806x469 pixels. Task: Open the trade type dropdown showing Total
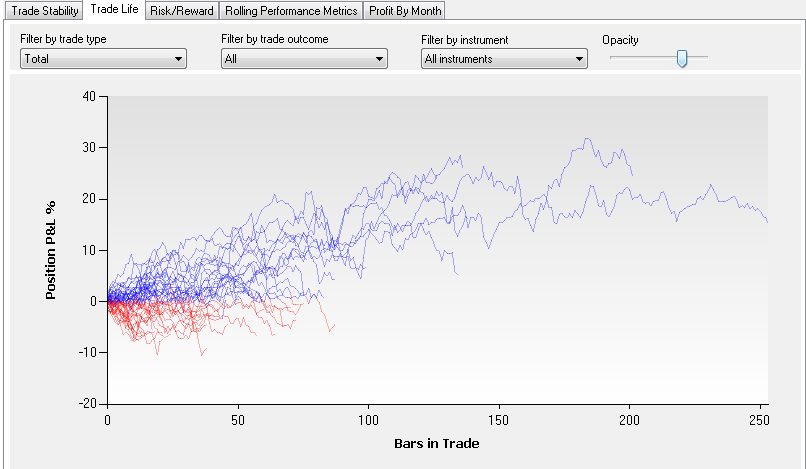(x=103, y=59)
